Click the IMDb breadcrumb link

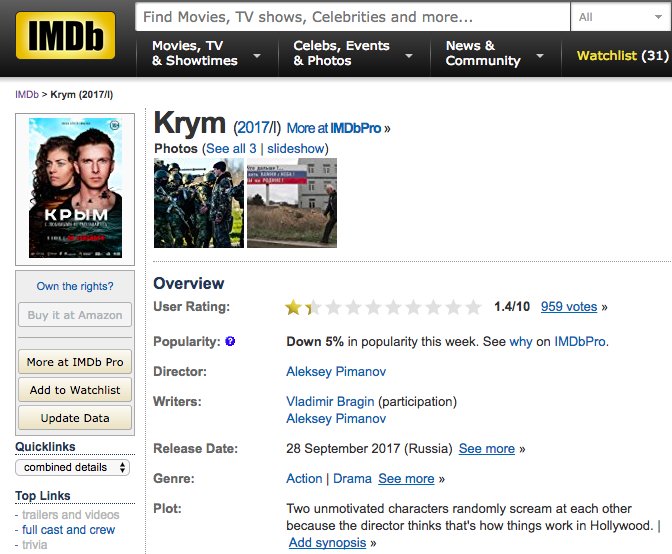point(27,94)
